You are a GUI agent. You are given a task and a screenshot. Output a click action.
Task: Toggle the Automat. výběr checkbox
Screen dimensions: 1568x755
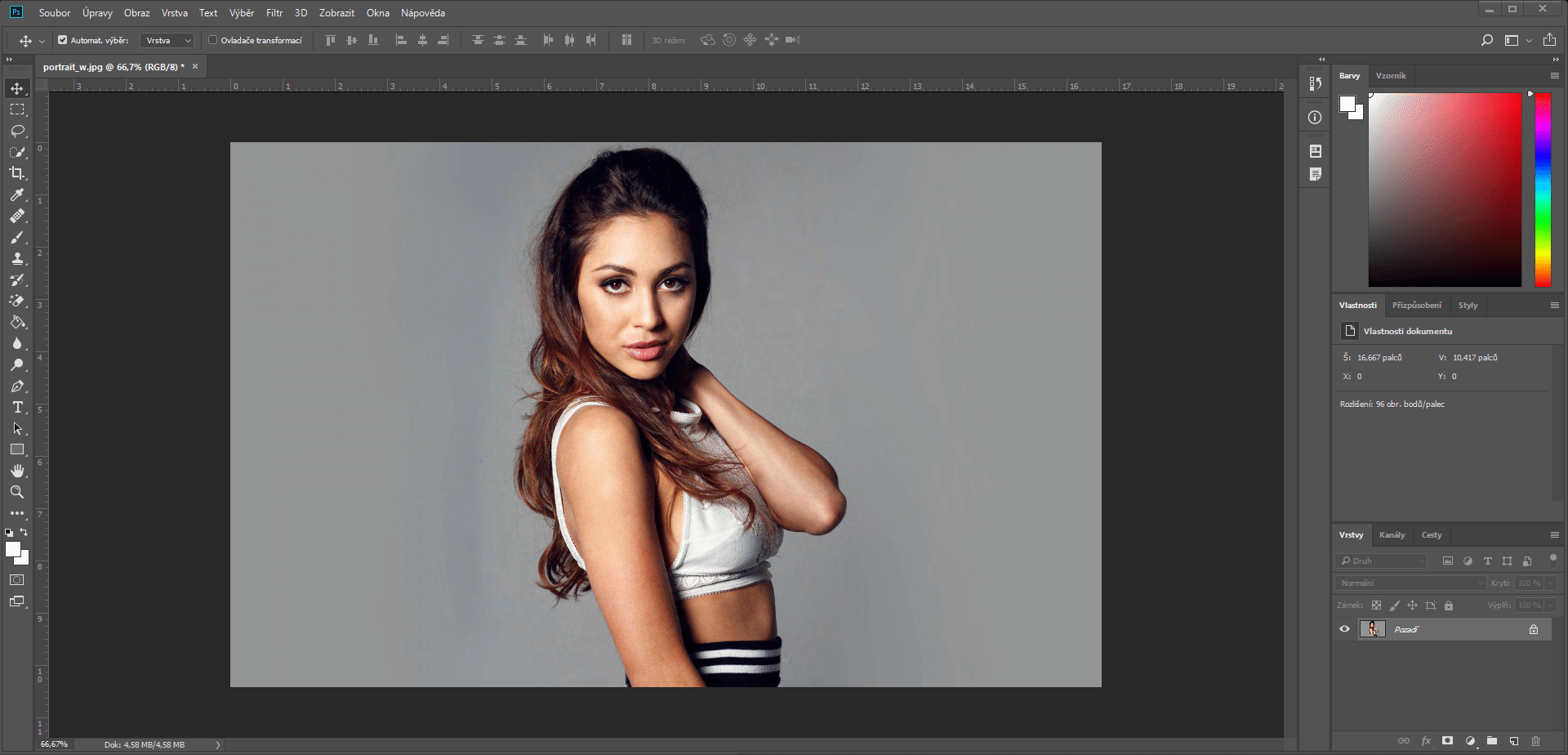pyautogui.click(x=62, y=39)
